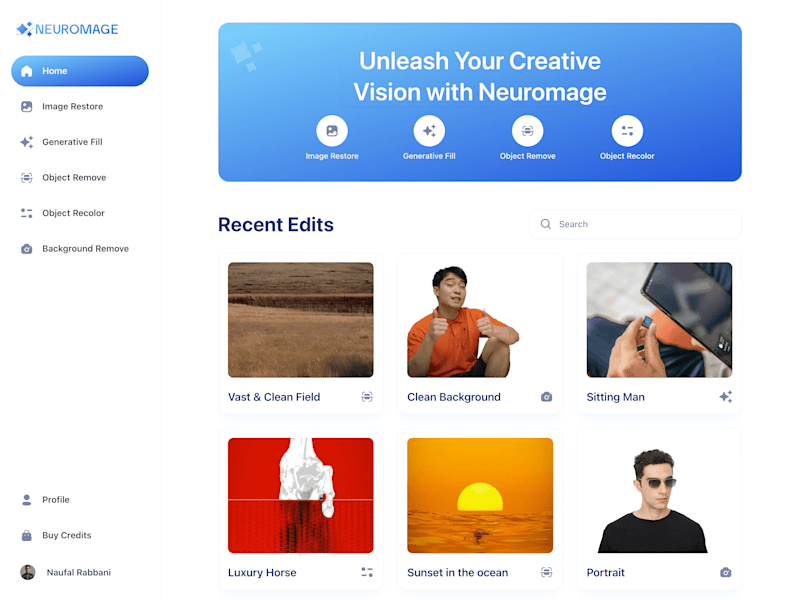
Task: Click the object remove icon on Vast & Clean Field
Action: coord(367,397)
